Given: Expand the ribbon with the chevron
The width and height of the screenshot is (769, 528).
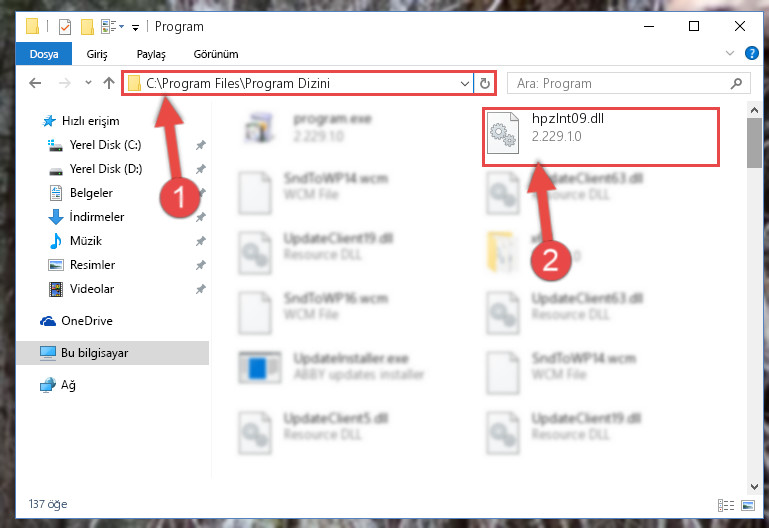Looking at the screenshot, I should (730, 53).
